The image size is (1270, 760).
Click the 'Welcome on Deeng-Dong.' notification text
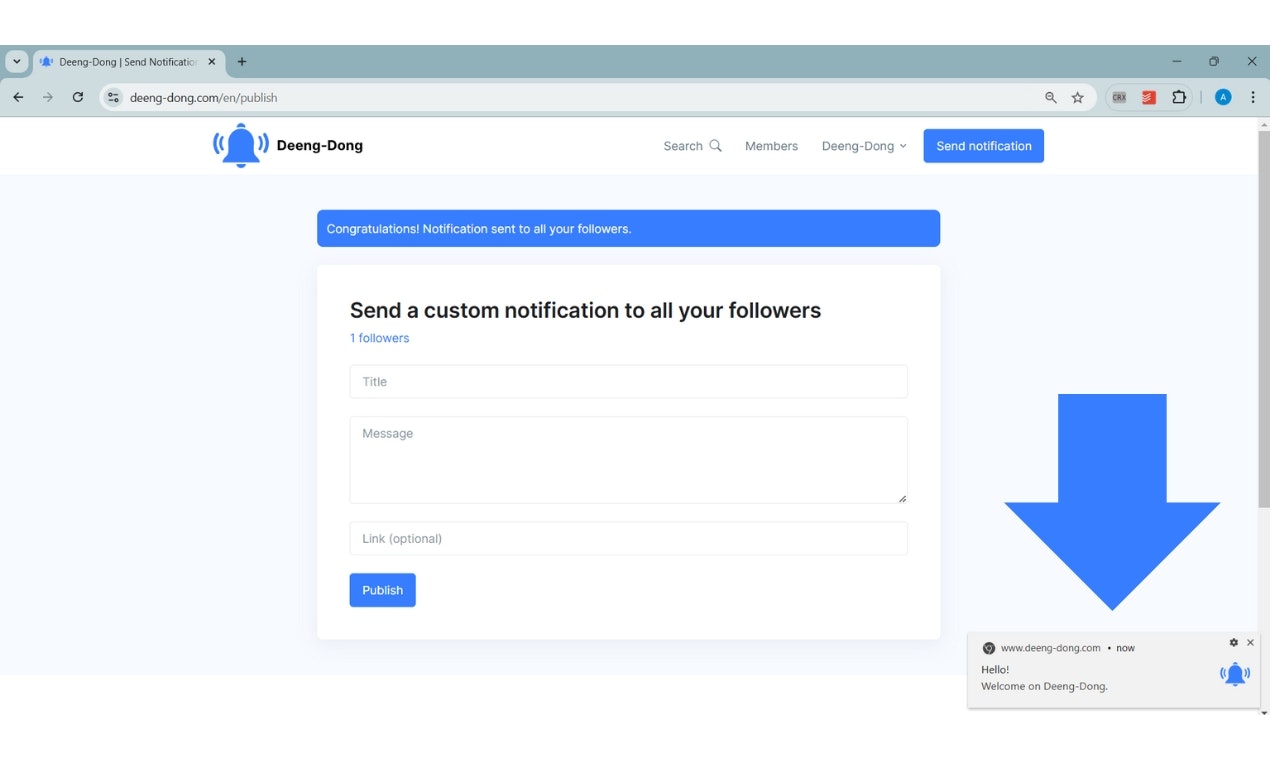coord(1044,686)
